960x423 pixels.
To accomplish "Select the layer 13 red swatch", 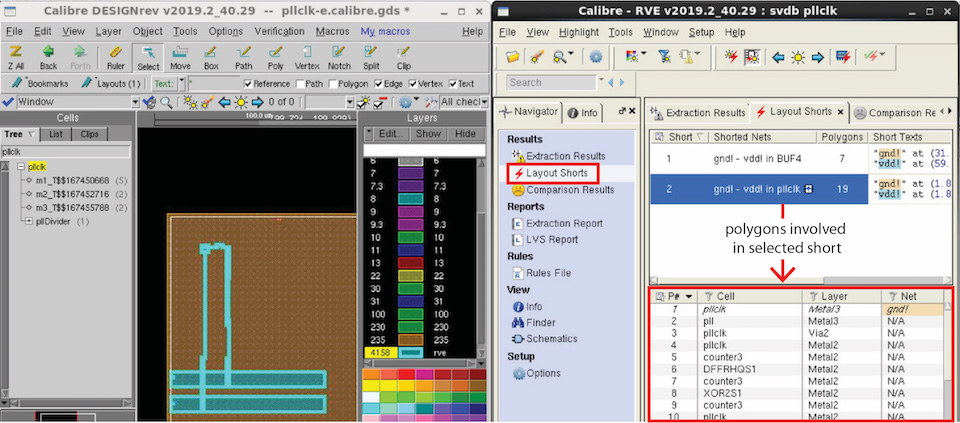I will (411, 262).
